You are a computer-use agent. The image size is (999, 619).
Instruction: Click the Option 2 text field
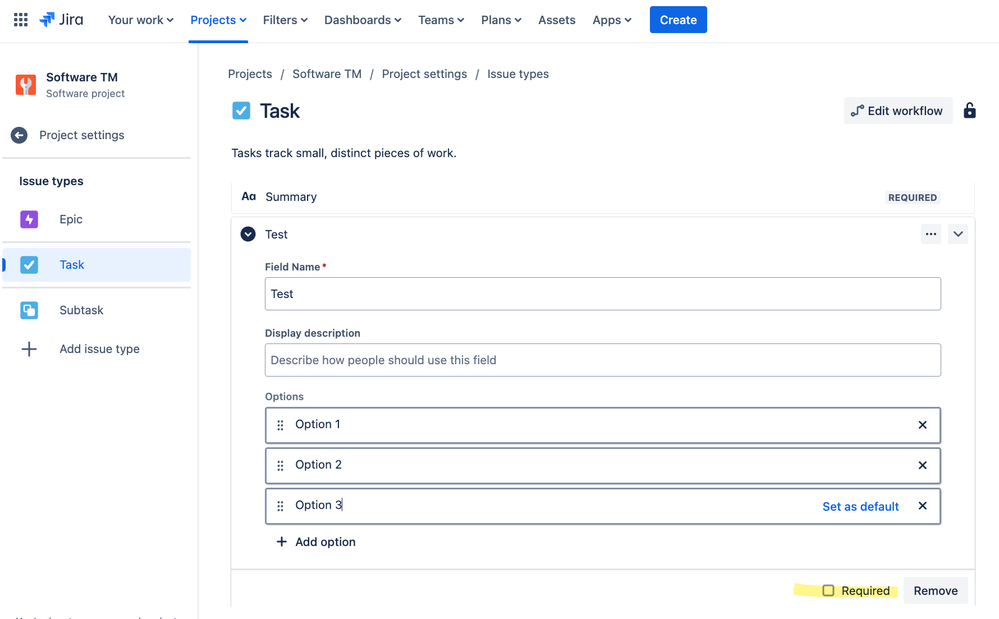[603, 466]
